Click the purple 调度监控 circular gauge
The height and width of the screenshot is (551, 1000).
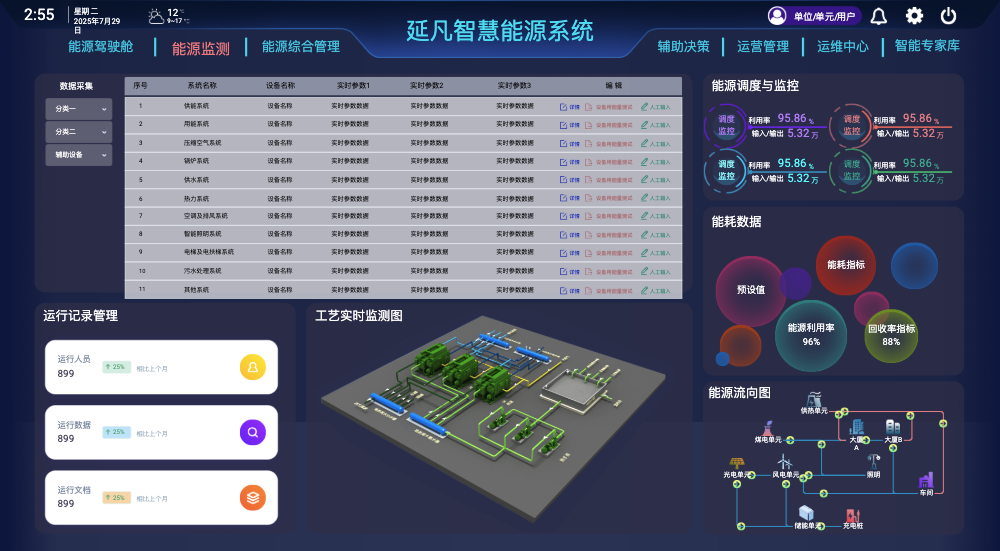pos(726,125)
